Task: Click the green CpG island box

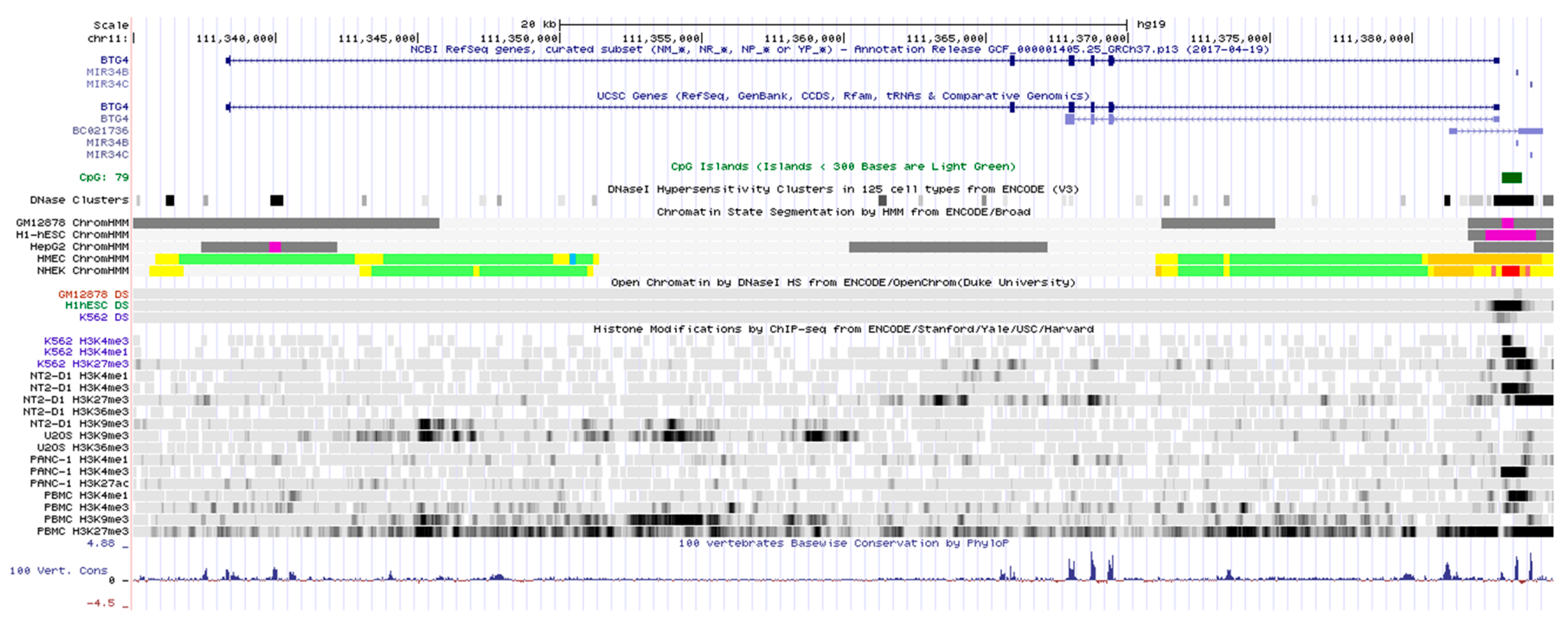Action: point(1511,177)
